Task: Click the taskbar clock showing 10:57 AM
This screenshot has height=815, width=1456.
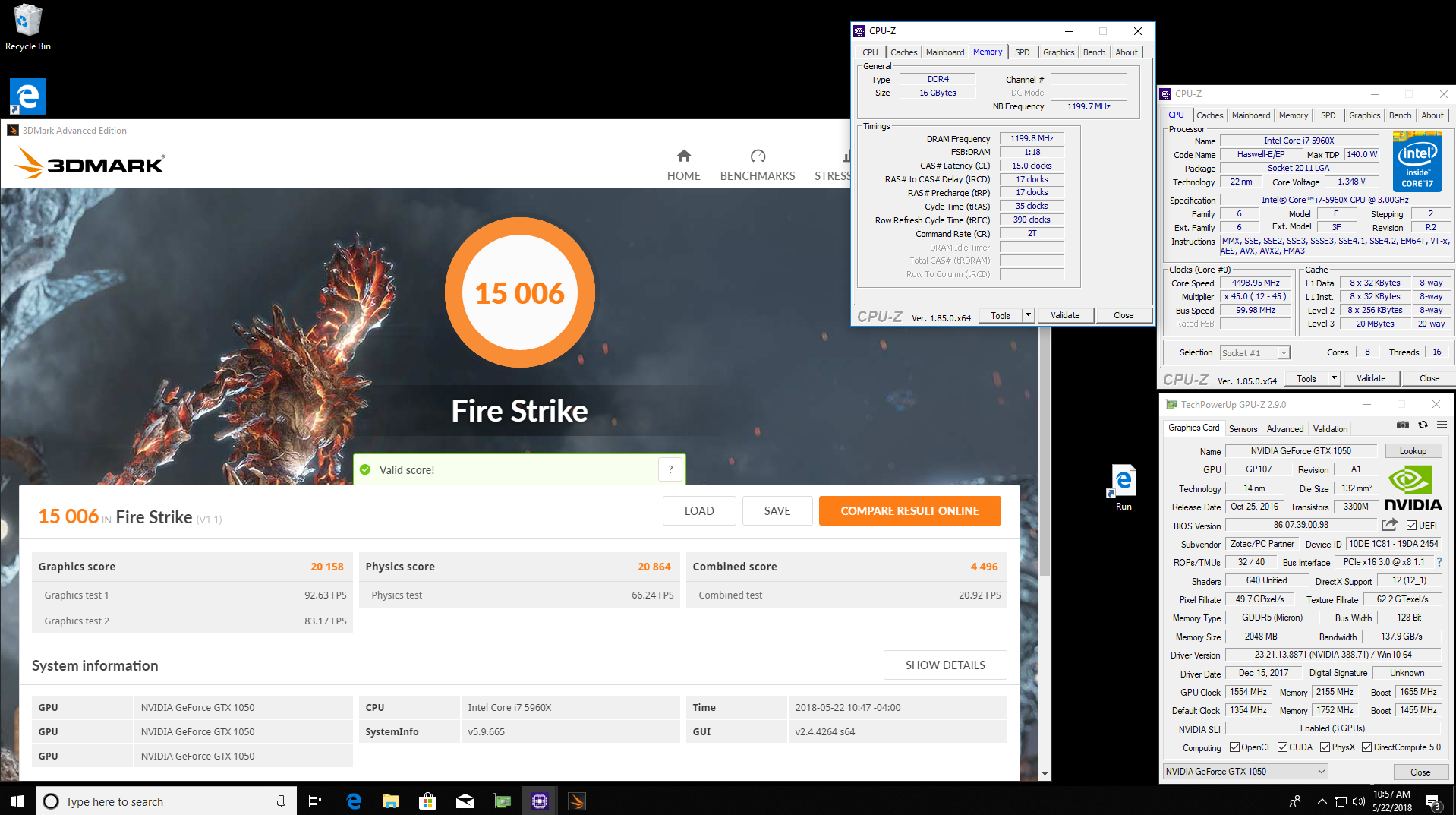Action: [1391, 801]
